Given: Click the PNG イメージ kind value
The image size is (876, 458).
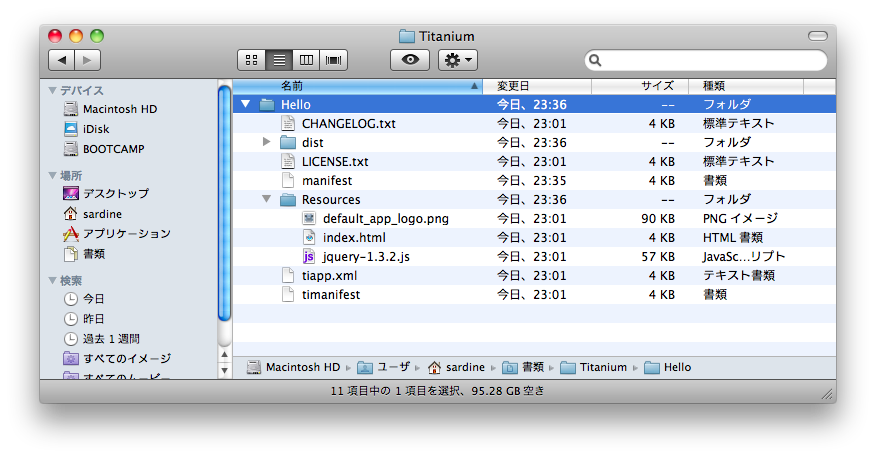Looking at the screenshot, I should (x=740, y=218).
